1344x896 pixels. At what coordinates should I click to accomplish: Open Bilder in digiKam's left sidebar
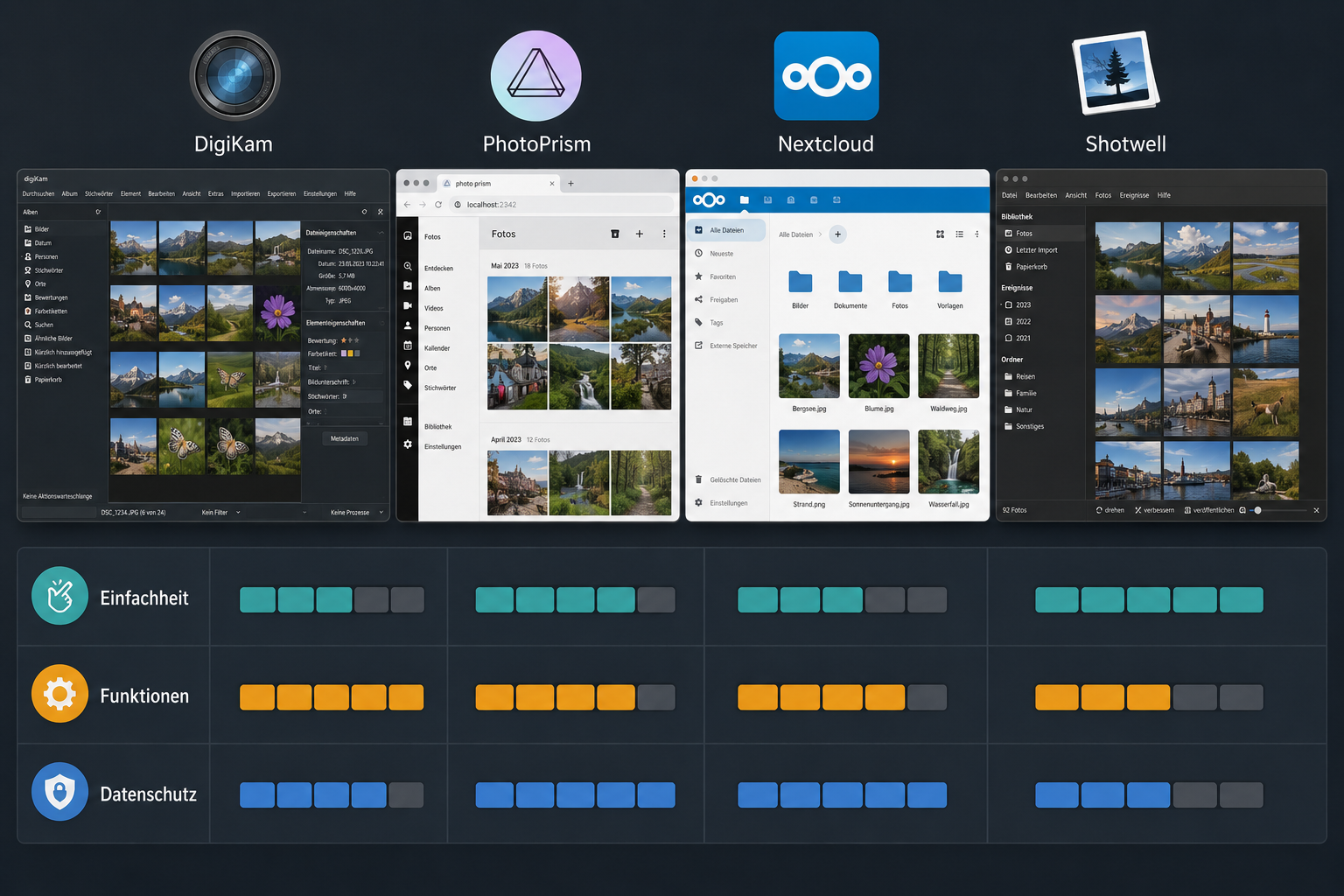click(37, 229)
